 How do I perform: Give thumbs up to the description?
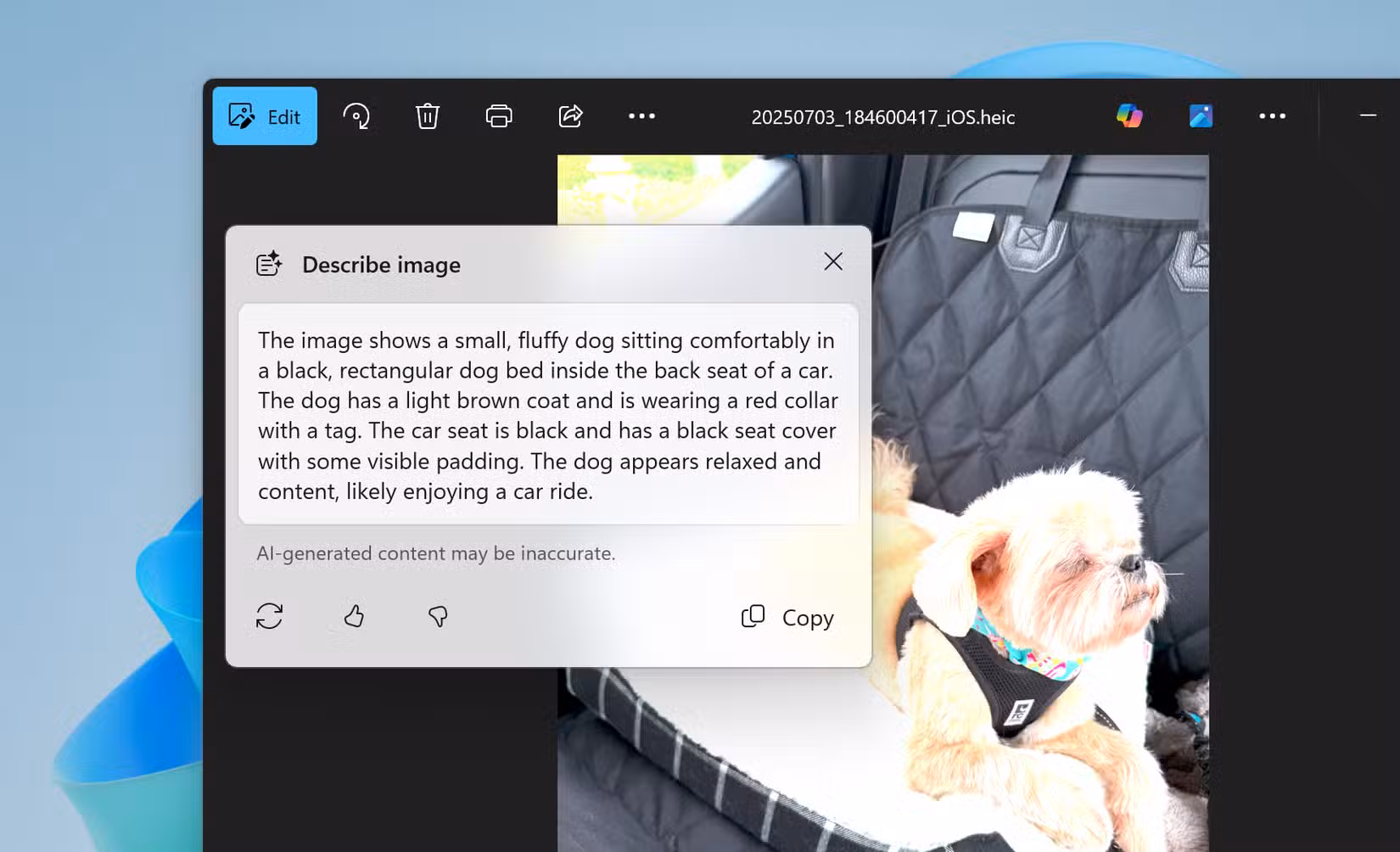[354, 616]
